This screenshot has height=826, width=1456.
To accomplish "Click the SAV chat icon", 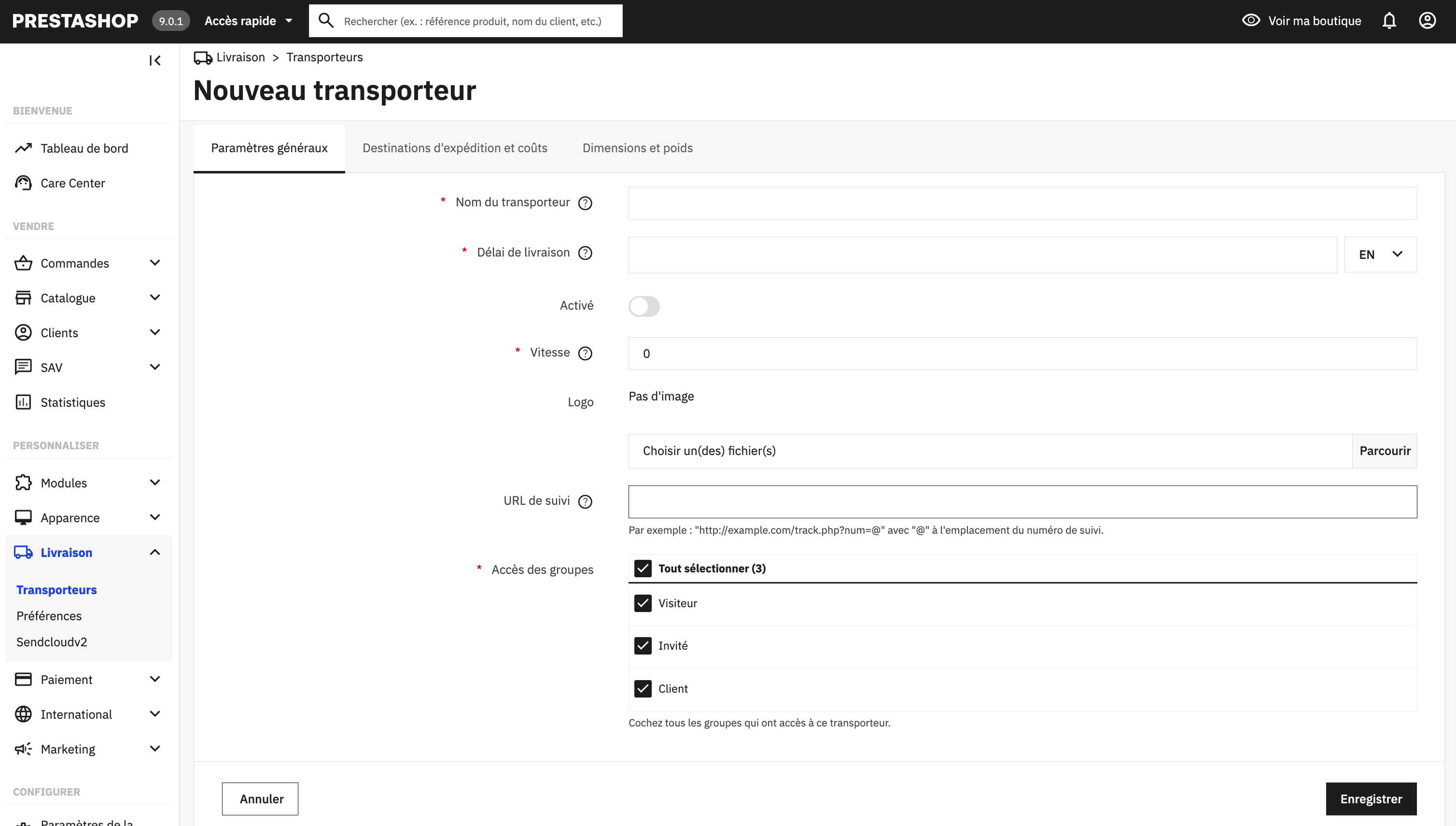I will (23, 367).
